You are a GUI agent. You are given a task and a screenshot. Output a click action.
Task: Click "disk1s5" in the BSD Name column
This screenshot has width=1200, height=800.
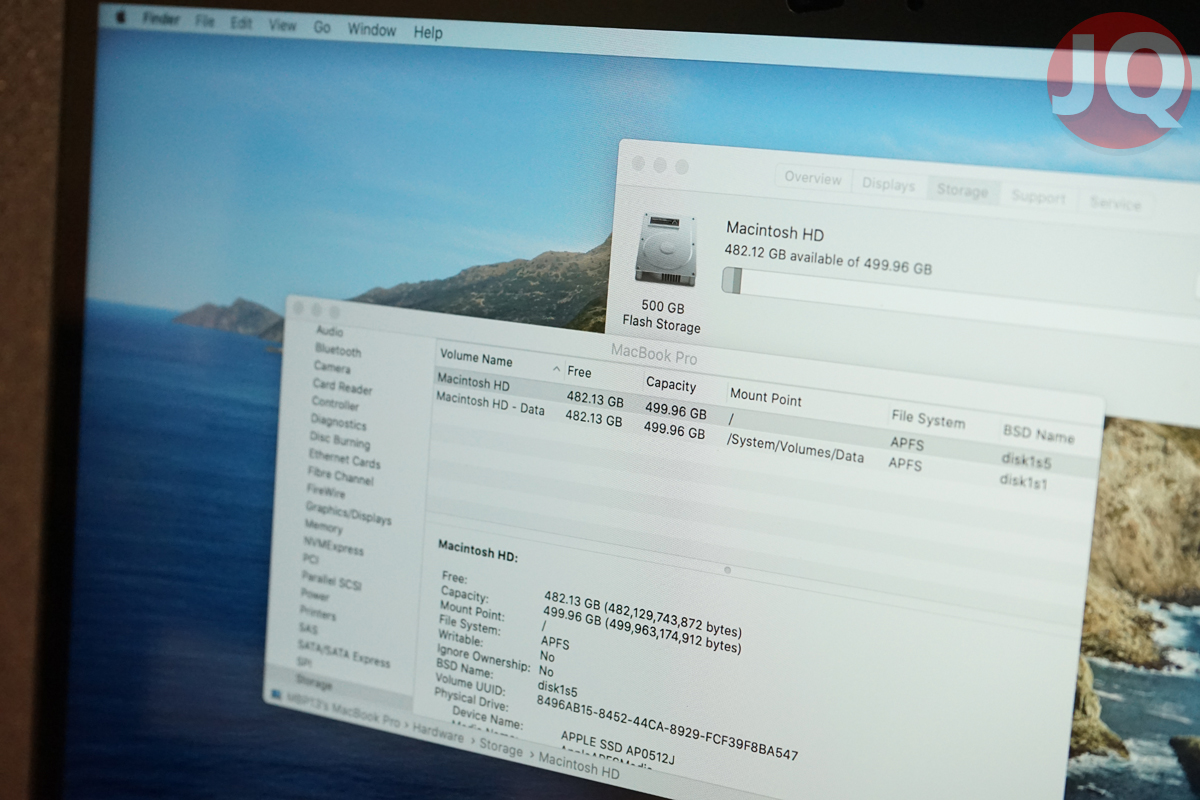coord(1026,461)
